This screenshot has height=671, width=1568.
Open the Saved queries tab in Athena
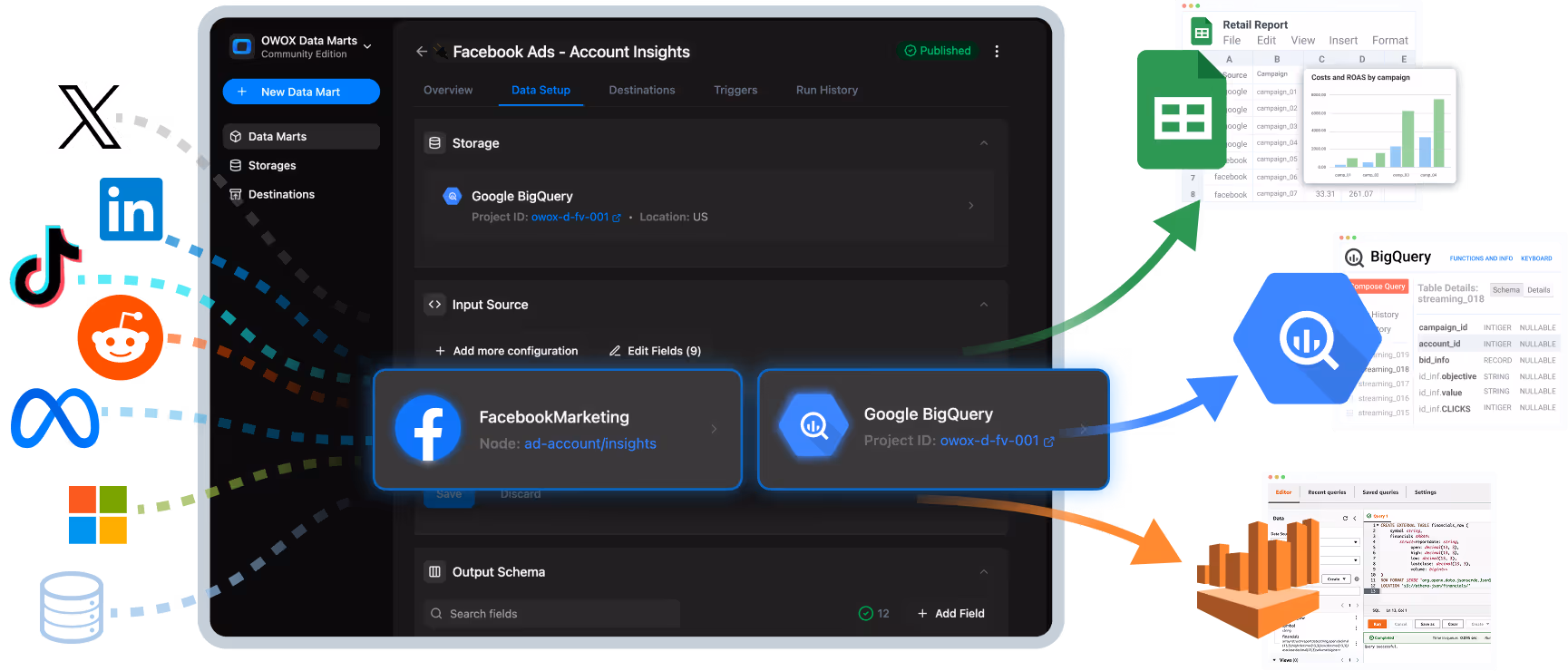1380,492
